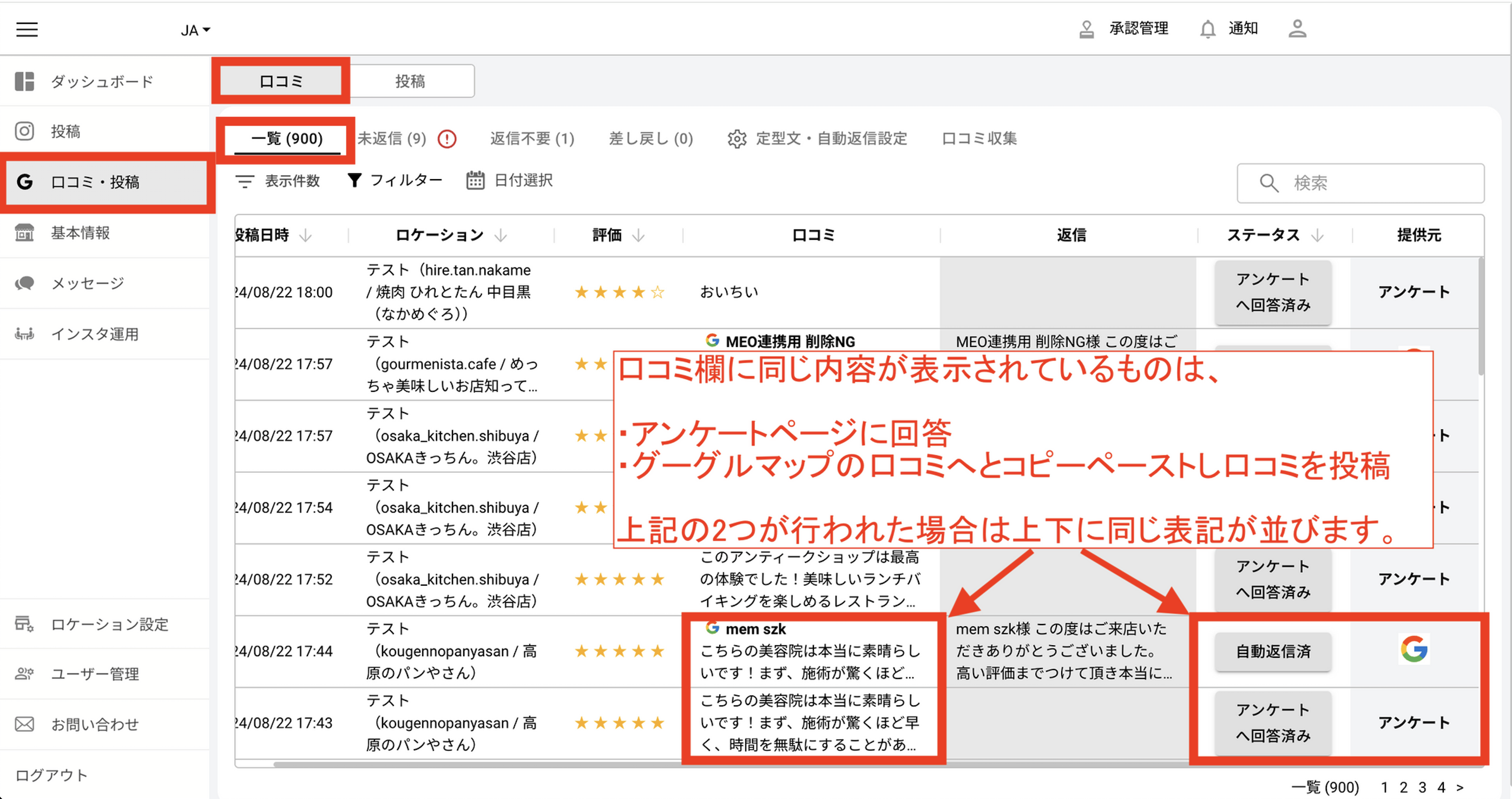1512x799 pixels.
Task: Select the 返信不要 (1) tab
Action: [532, 139]
